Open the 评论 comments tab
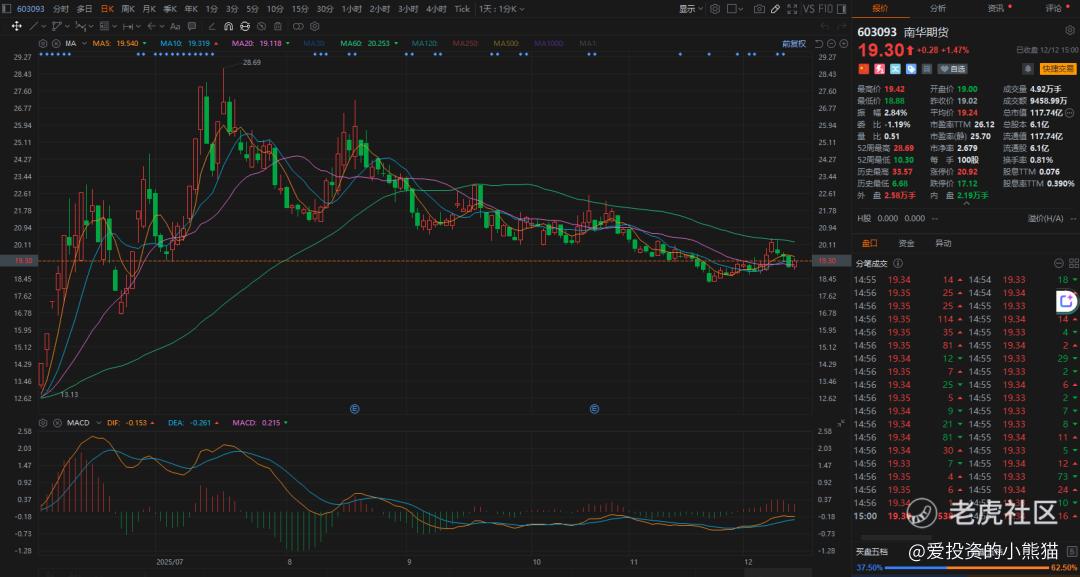This screenshot has width=1080, height=577. click(x=1054, y=9)
